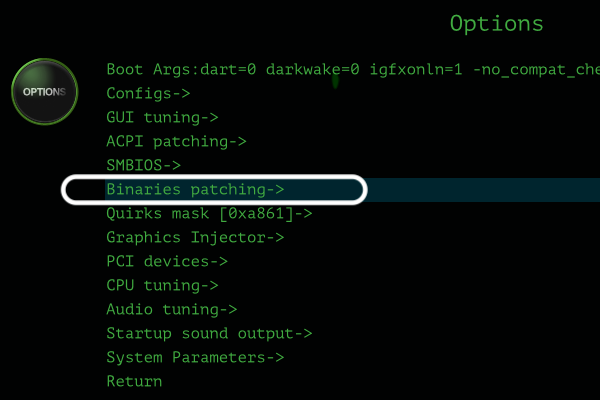600x400 pixels.
Task: Expand the SMBIOS entry
Action: pos(143,165)
